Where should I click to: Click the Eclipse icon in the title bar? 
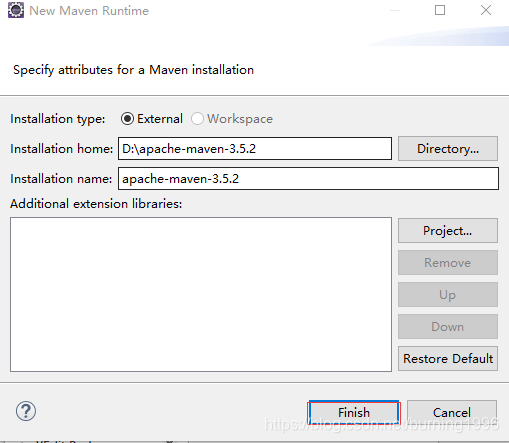pos(16,10)
